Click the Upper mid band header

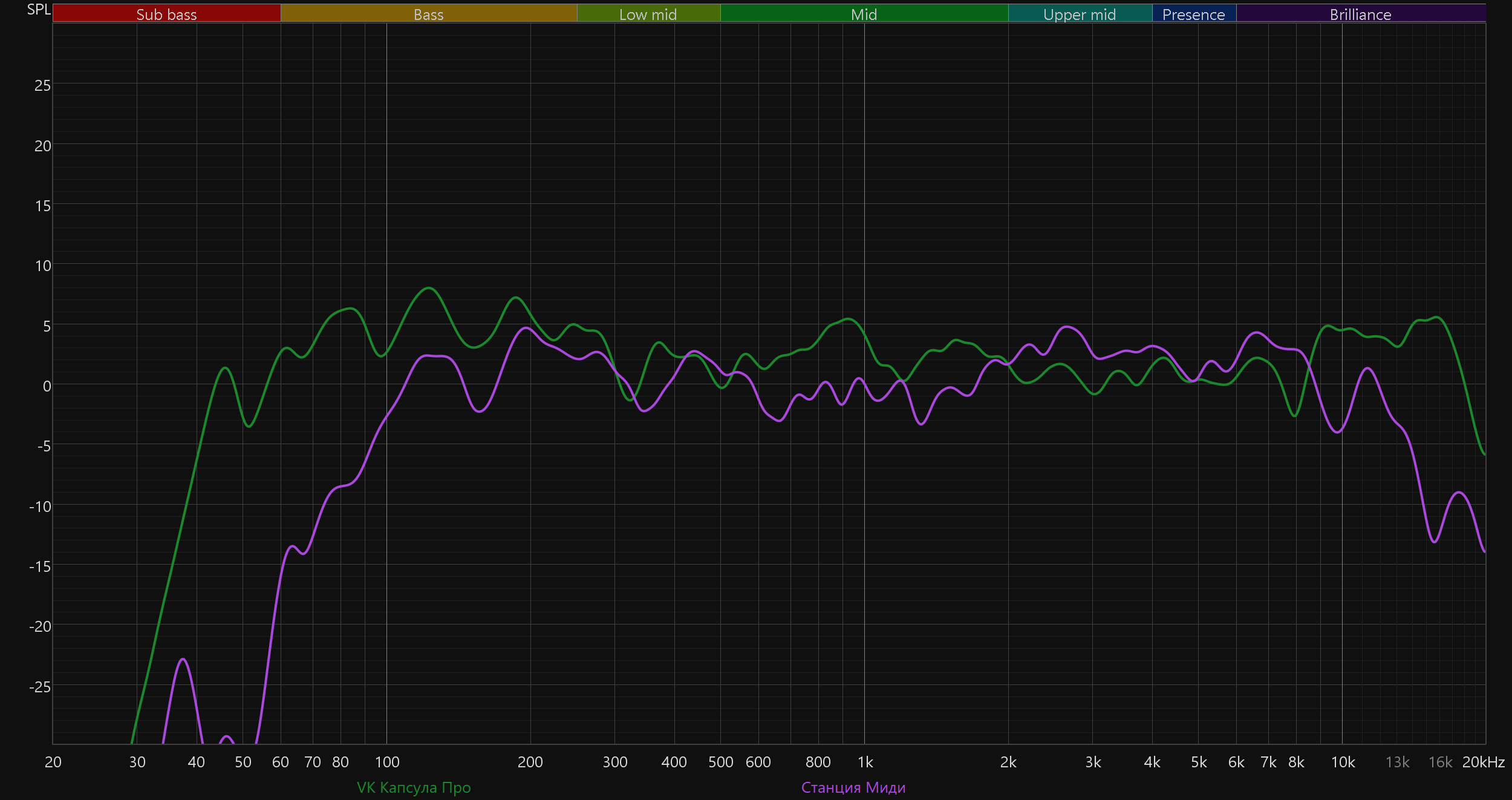tap(1080, 14)
